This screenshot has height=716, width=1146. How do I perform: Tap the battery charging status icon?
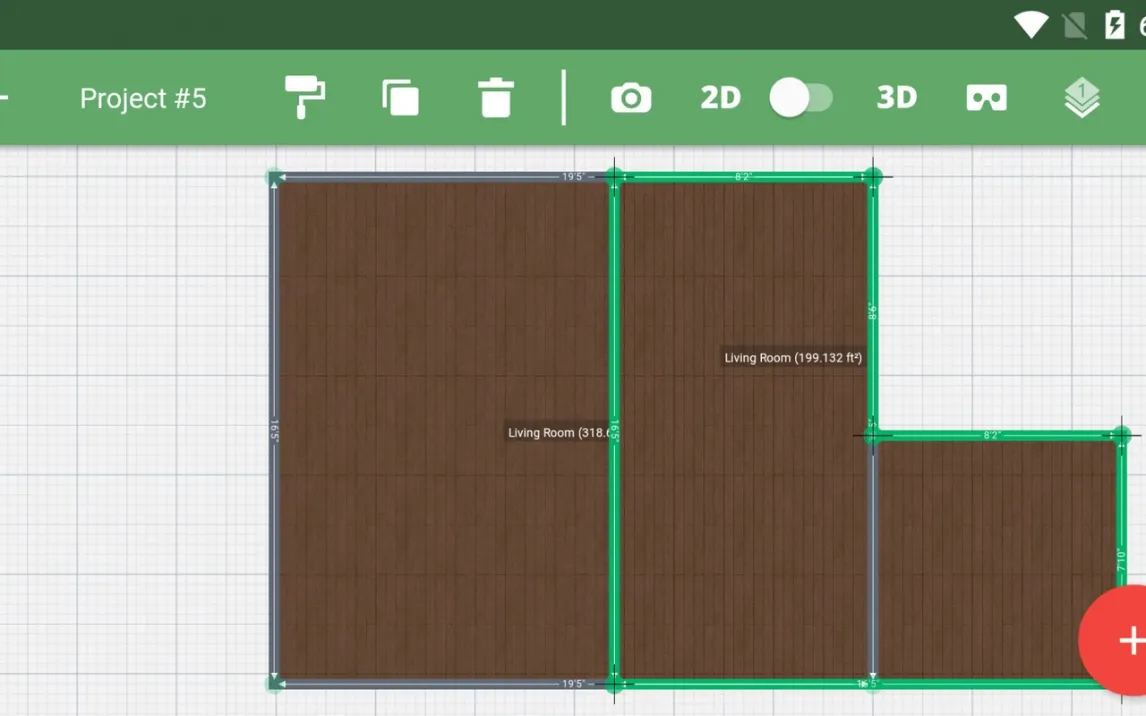click(x=1114, y=24)
